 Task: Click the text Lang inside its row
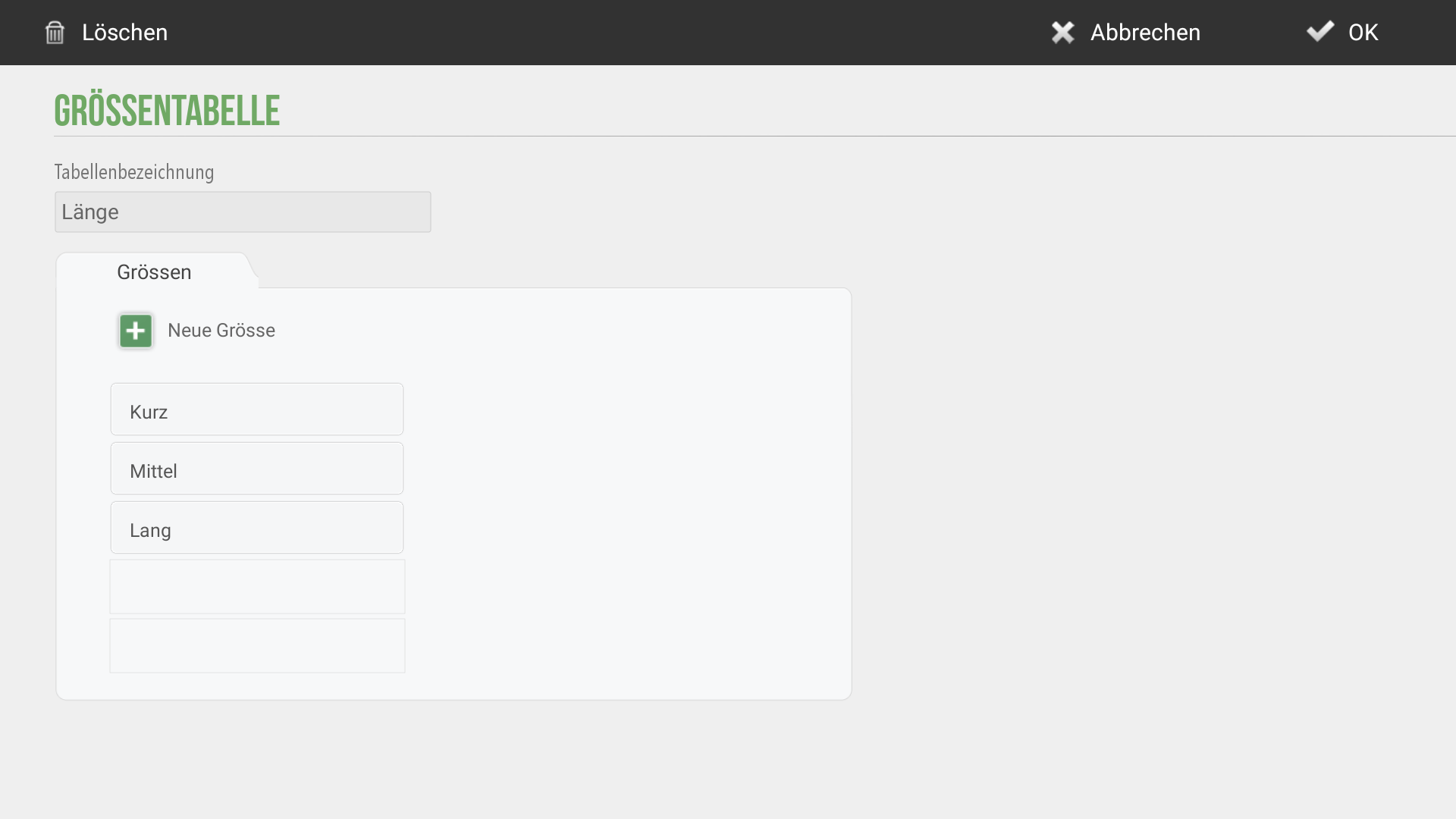tap(150, 531)
